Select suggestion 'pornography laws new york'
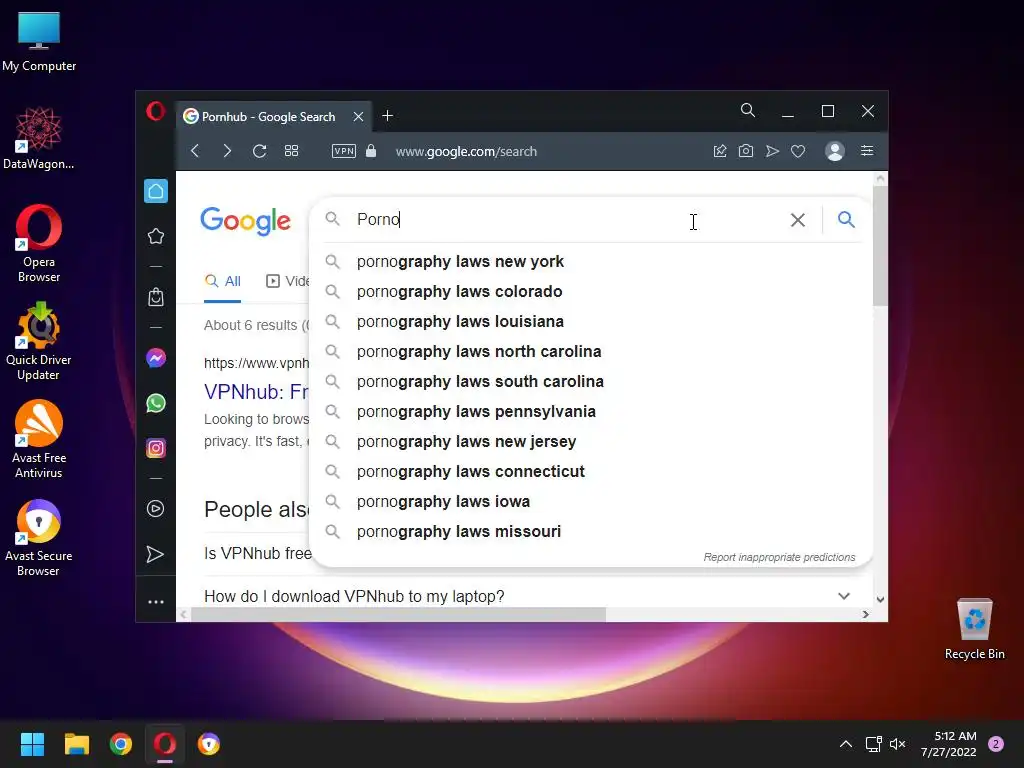 click(x=591, y=262)
